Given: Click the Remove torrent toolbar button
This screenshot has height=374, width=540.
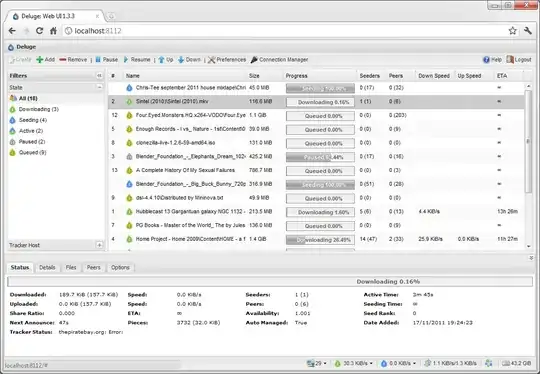Looking at the screenshot, I should [73, 60].
